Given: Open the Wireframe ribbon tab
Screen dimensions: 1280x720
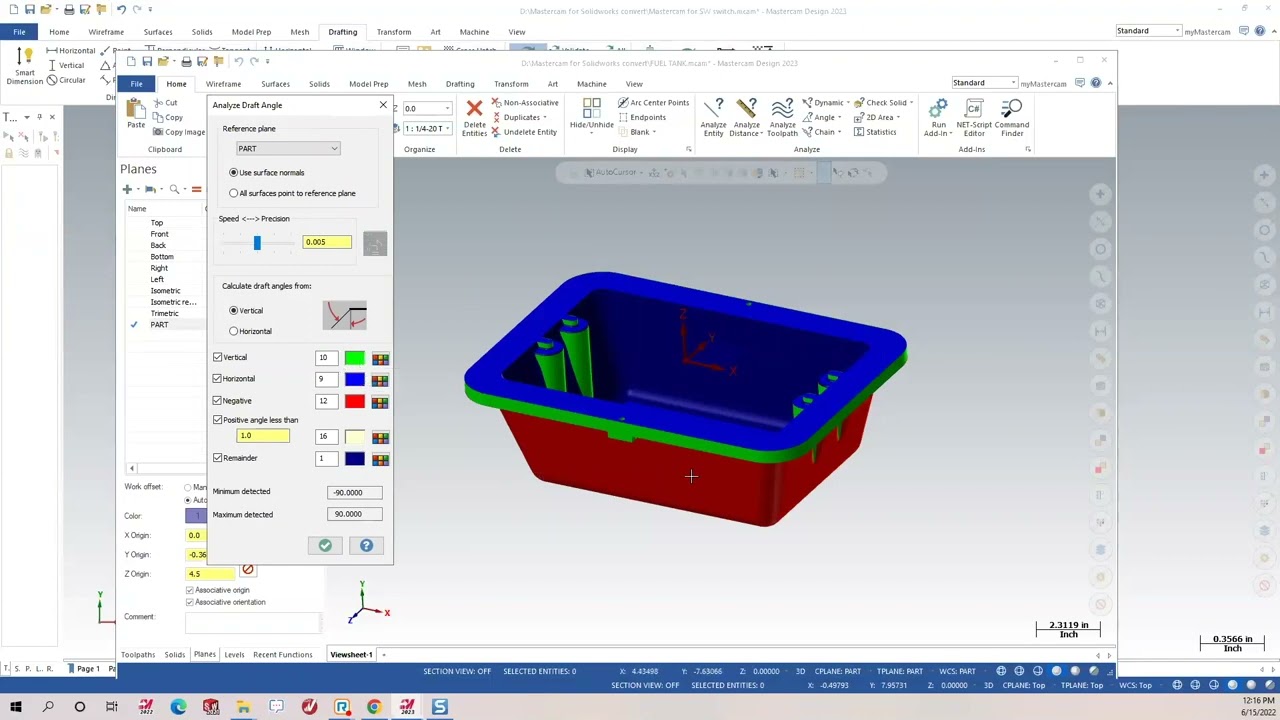Looking at the screenshot, I should pos(223,84).
